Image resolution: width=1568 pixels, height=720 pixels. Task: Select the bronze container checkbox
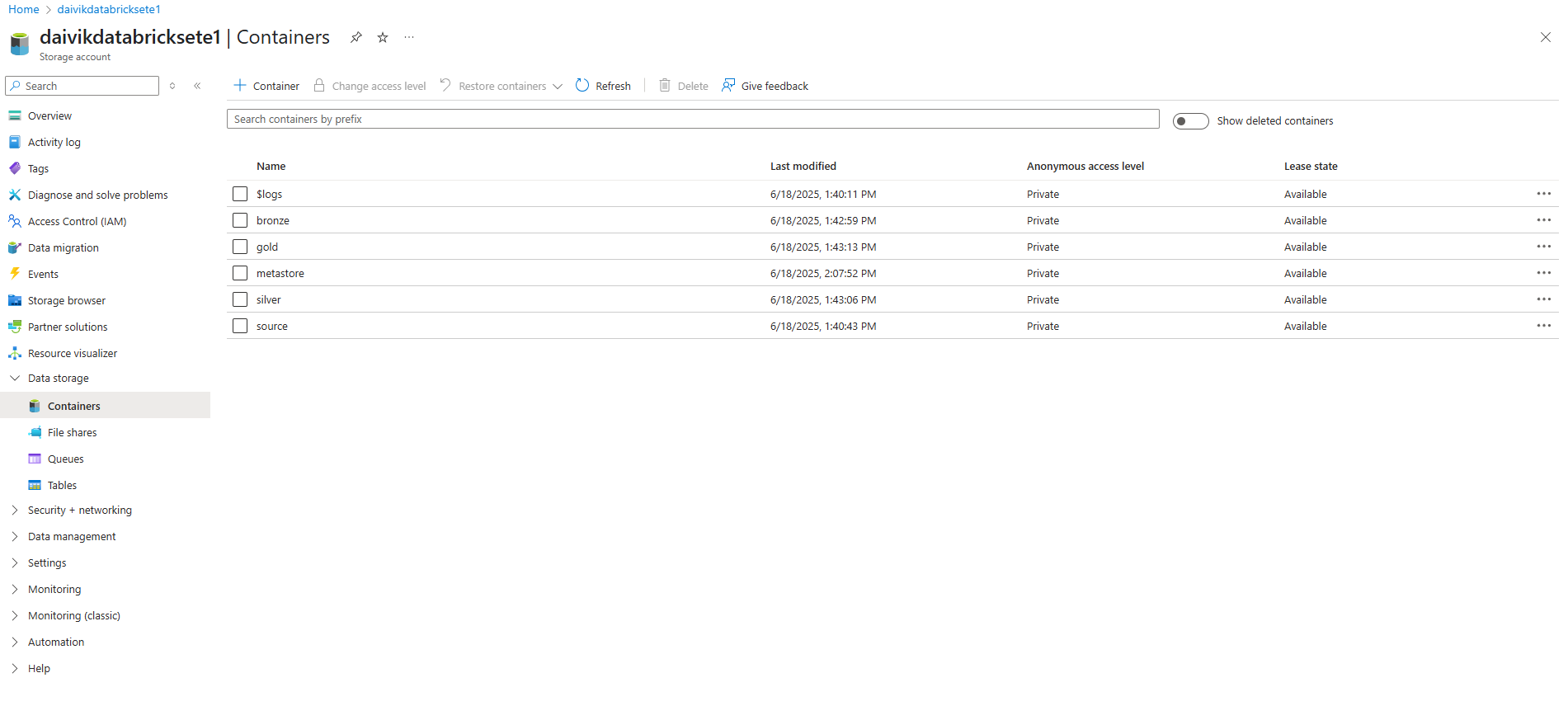(x=240, y=220)
